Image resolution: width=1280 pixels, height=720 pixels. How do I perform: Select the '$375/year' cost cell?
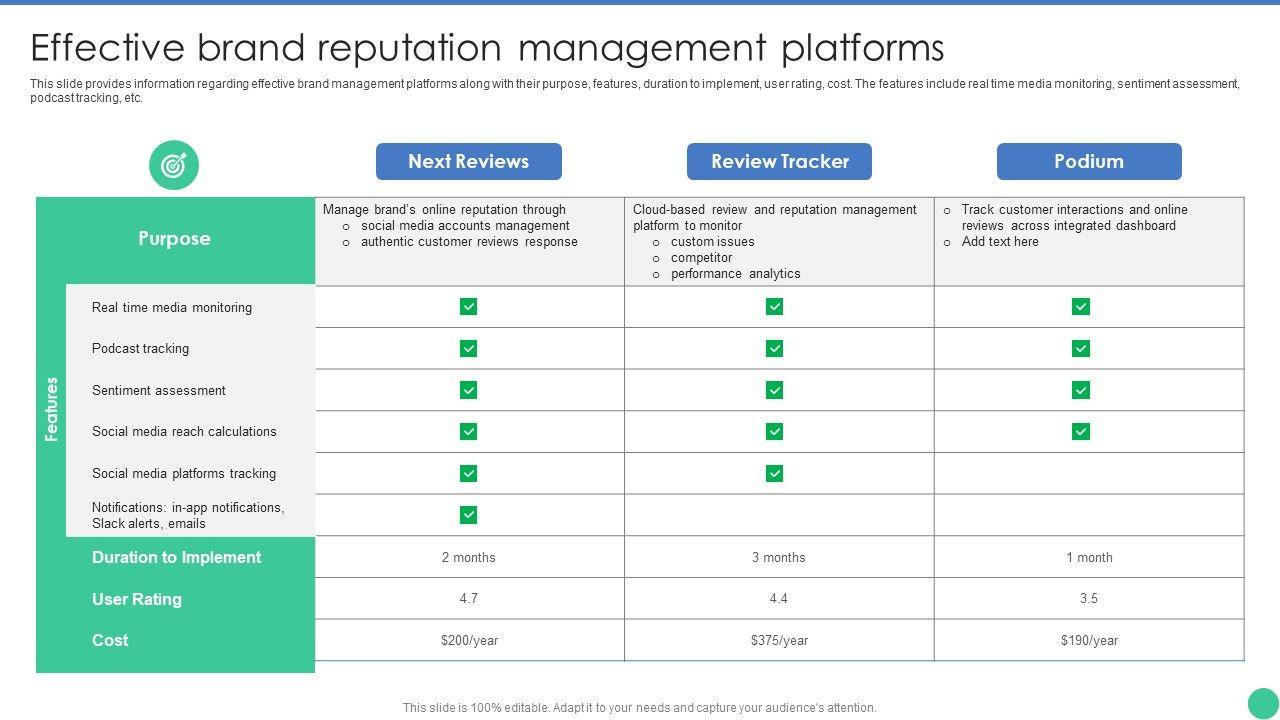coord(779,641)
